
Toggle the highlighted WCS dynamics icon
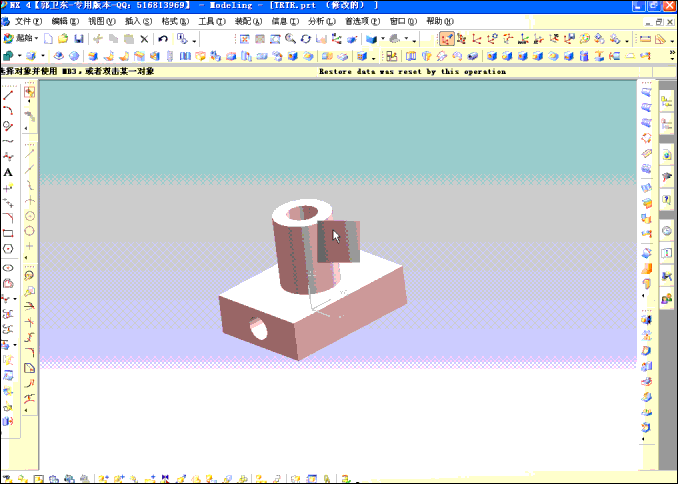446,39
